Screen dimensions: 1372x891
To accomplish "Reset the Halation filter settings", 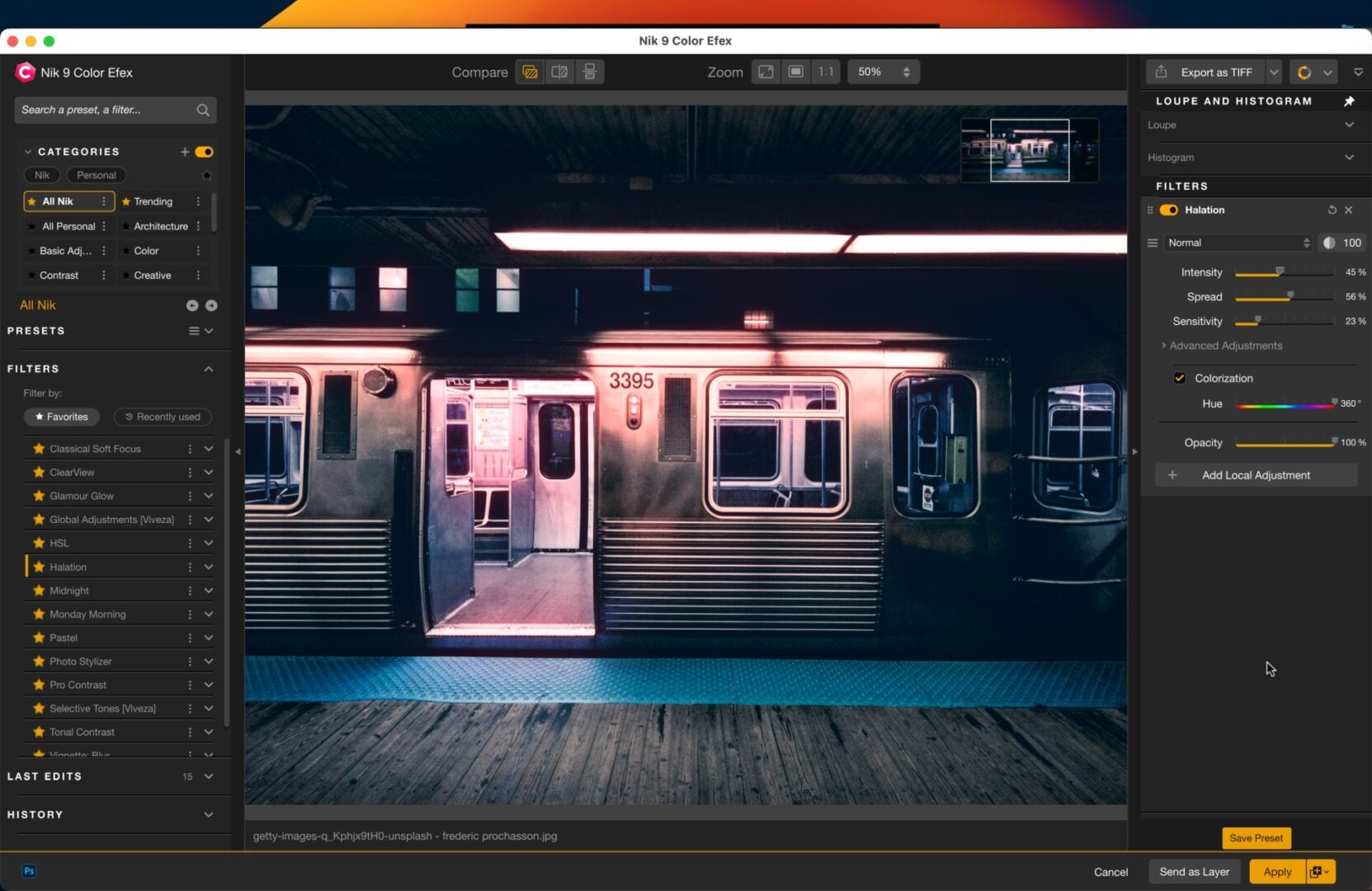I will coord(1332,210).
